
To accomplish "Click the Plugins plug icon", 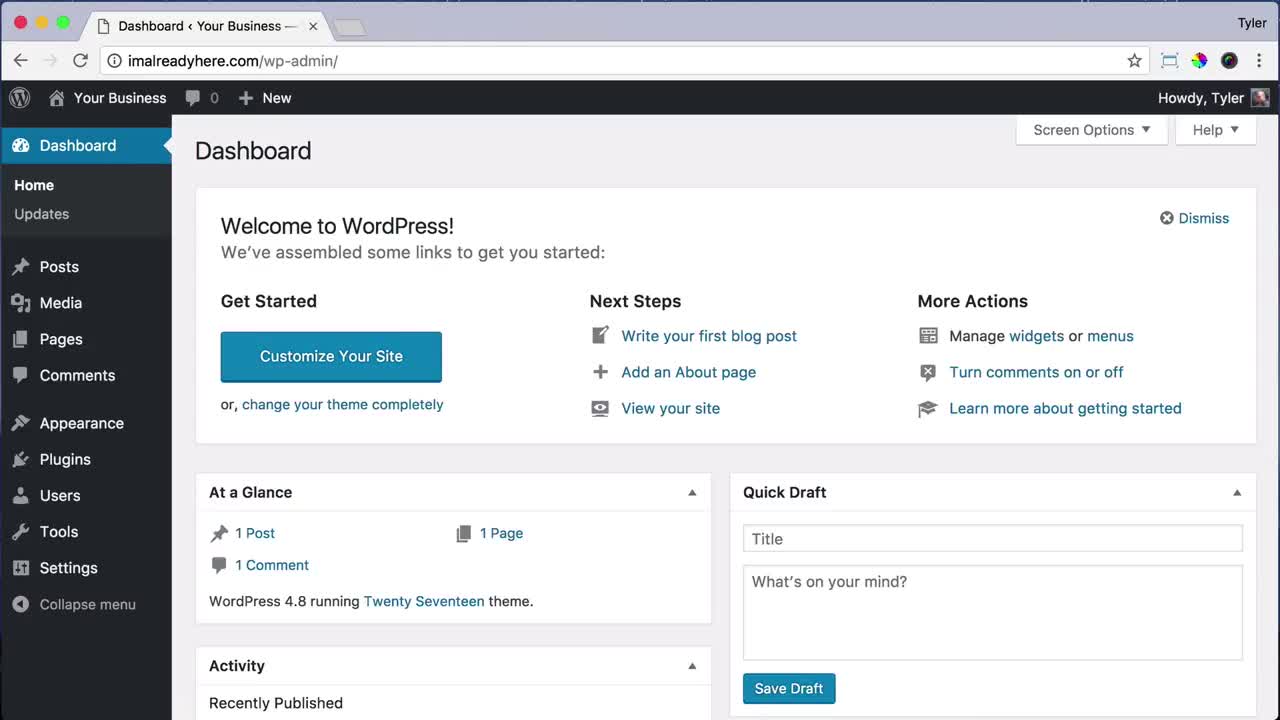I will pyautogui.click(x=21, y=459).
